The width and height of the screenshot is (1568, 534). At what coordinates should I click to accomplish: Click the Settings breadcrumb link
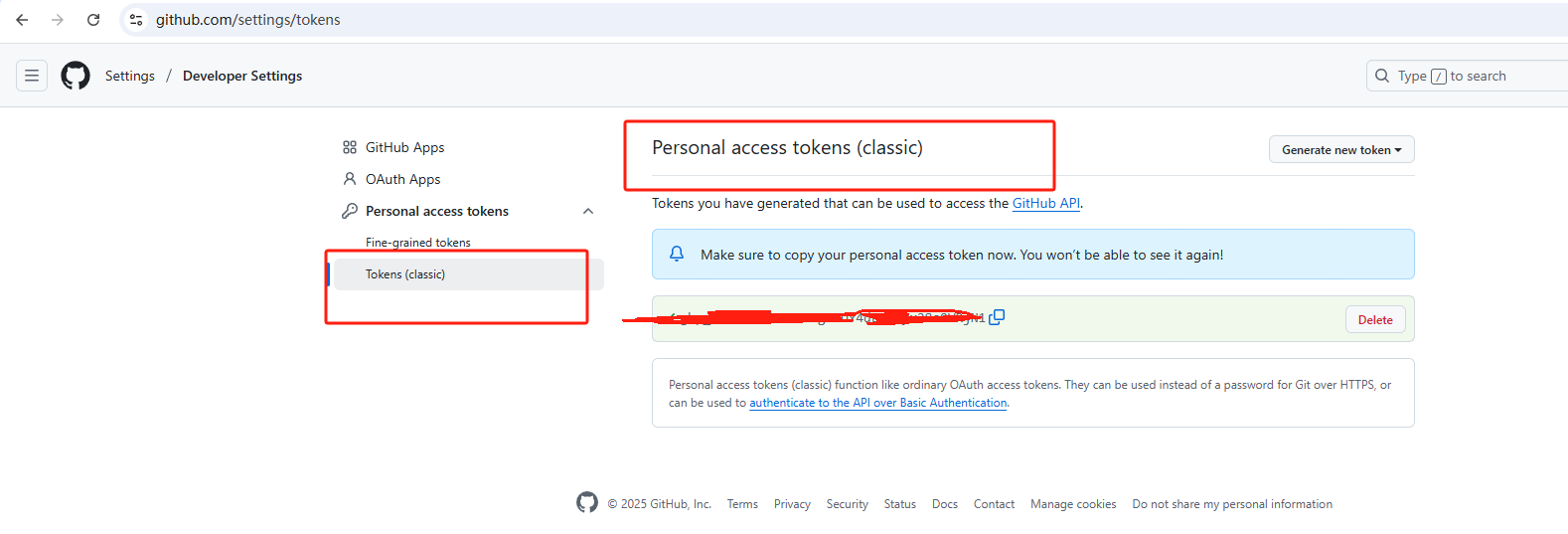pyautogui.click(x=130, y=76)
